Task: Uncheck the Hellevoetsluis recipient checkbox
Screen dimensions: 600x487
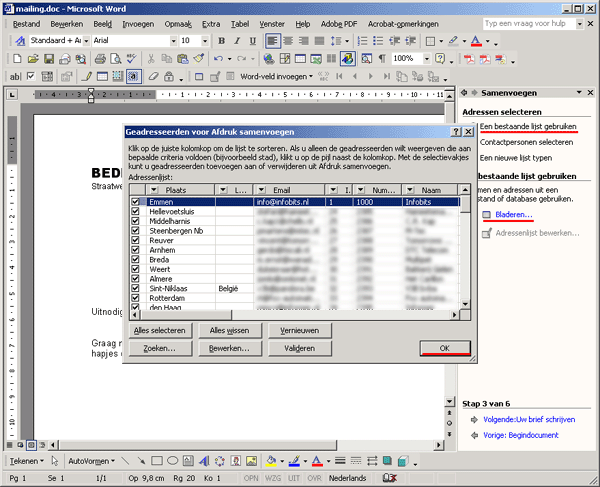Action: [136, 212]
